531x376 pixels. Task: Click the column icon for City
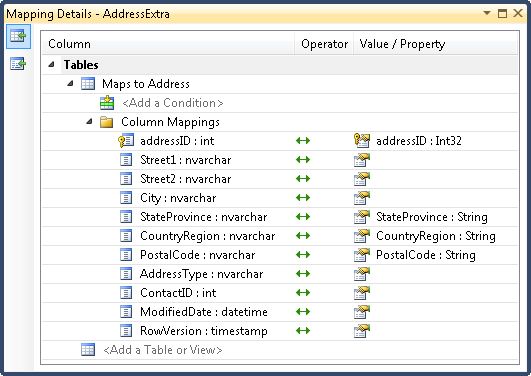[x=126, y=198]
